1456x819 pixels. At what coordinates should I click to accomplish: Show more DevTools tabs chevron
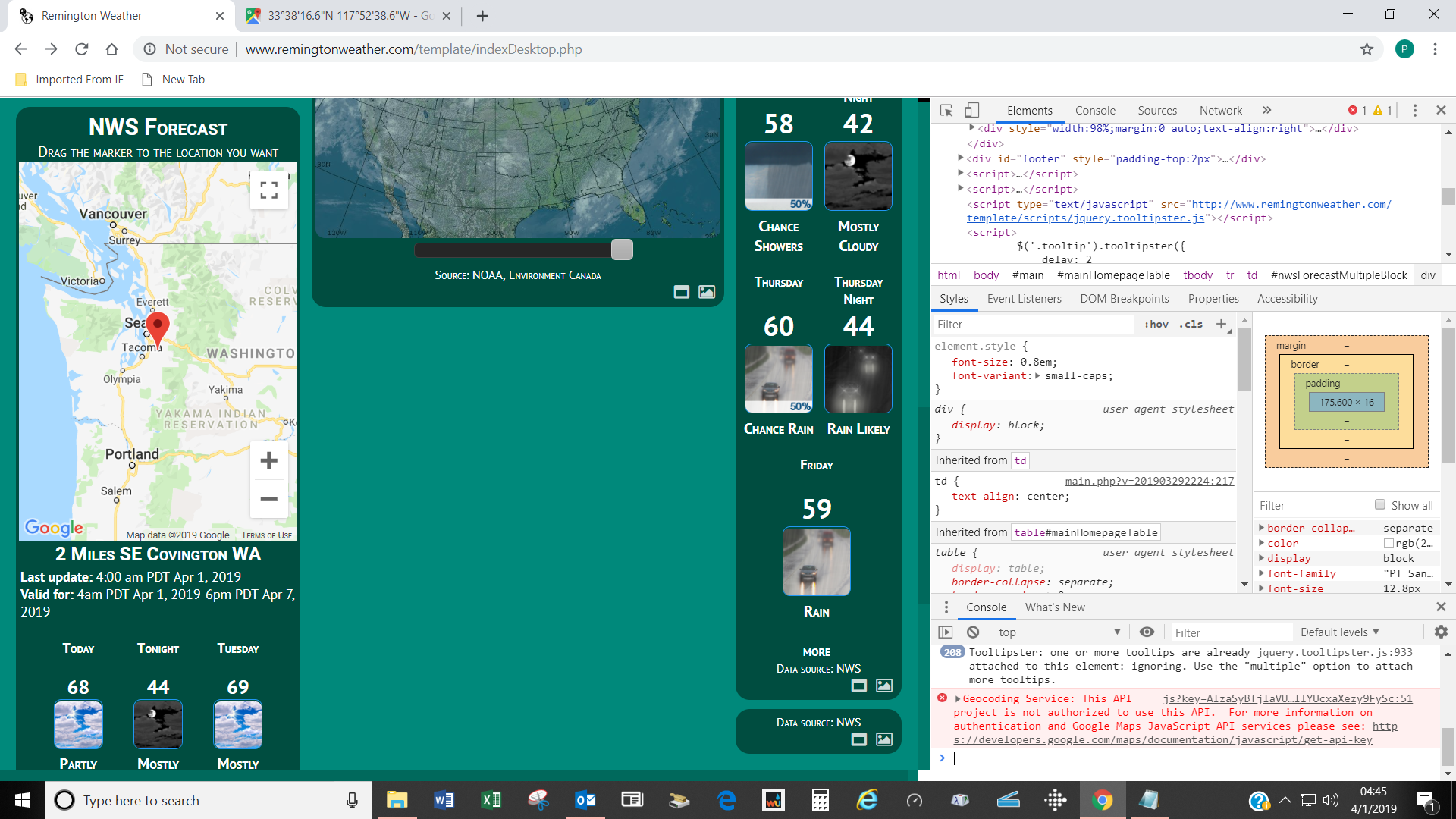[x=1266, y=111]
